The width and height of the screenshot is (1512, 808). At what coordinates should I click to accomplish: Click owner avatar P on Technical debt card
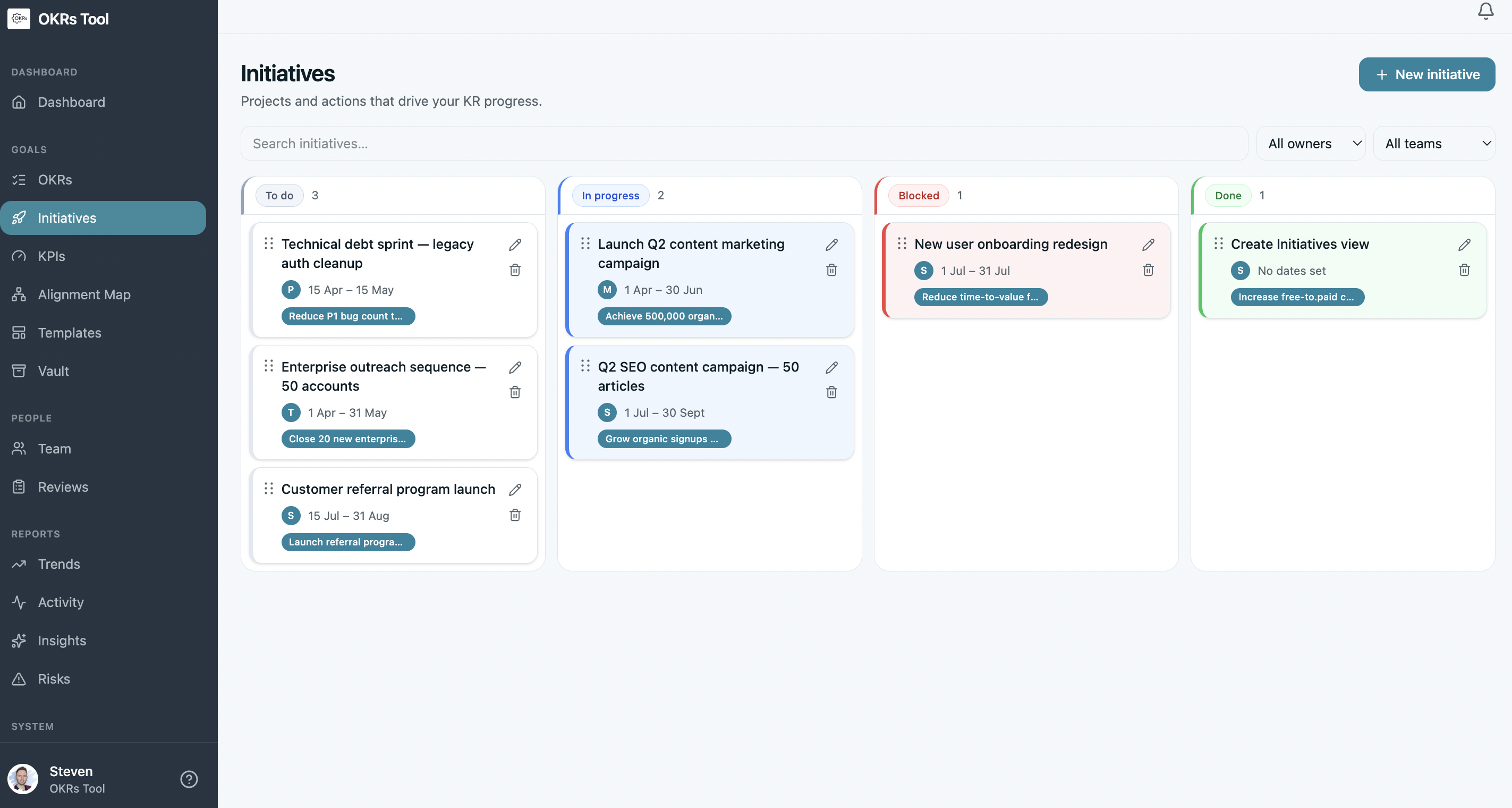(291, 290)
